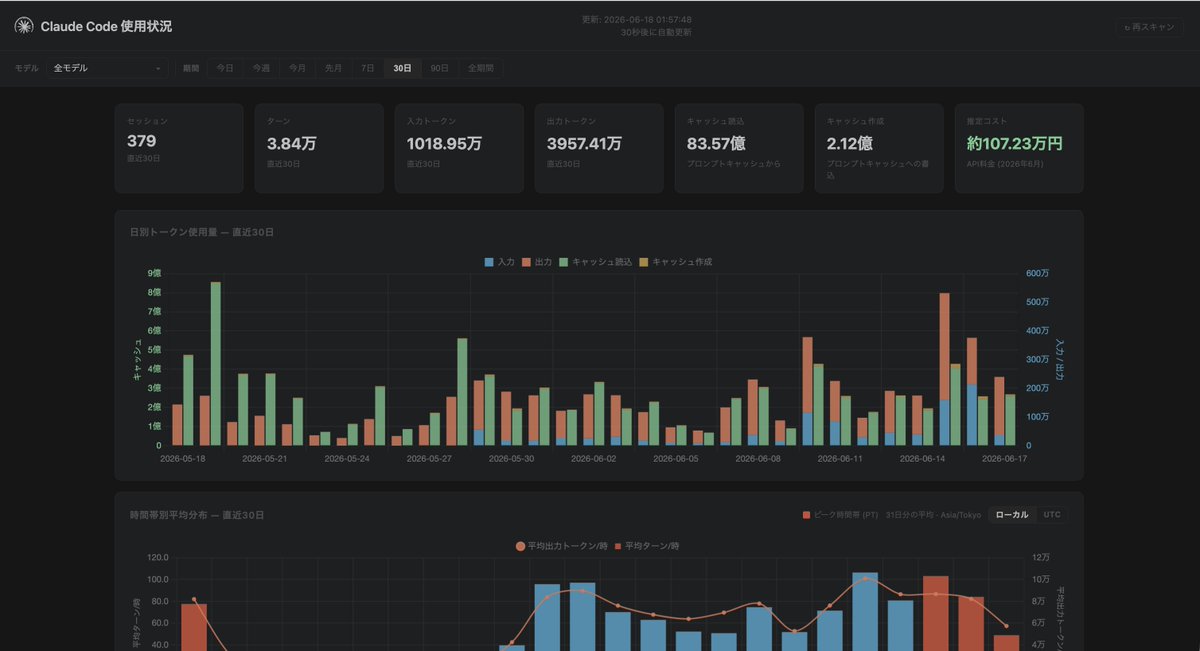This screenshot has width=1200, height=651.
Task: Click the ターン 3.84万 stat card
Action: pos(319,148)
